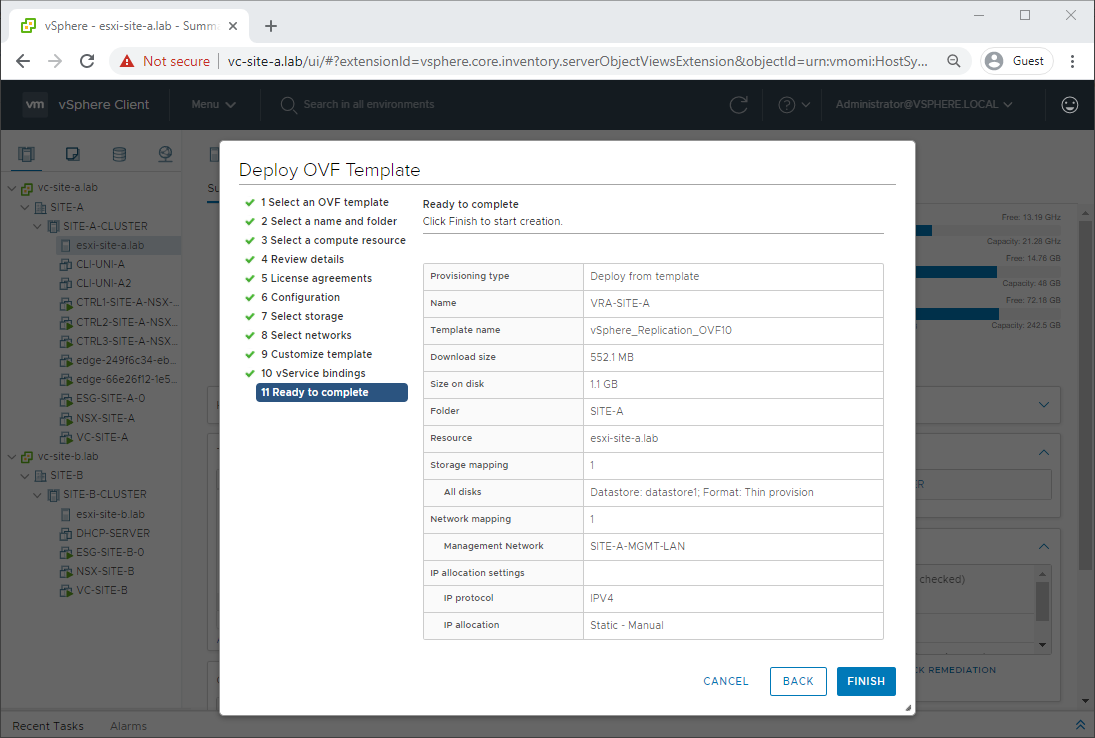
Task: Click the Search in all environments field
Action: point(368,105)
